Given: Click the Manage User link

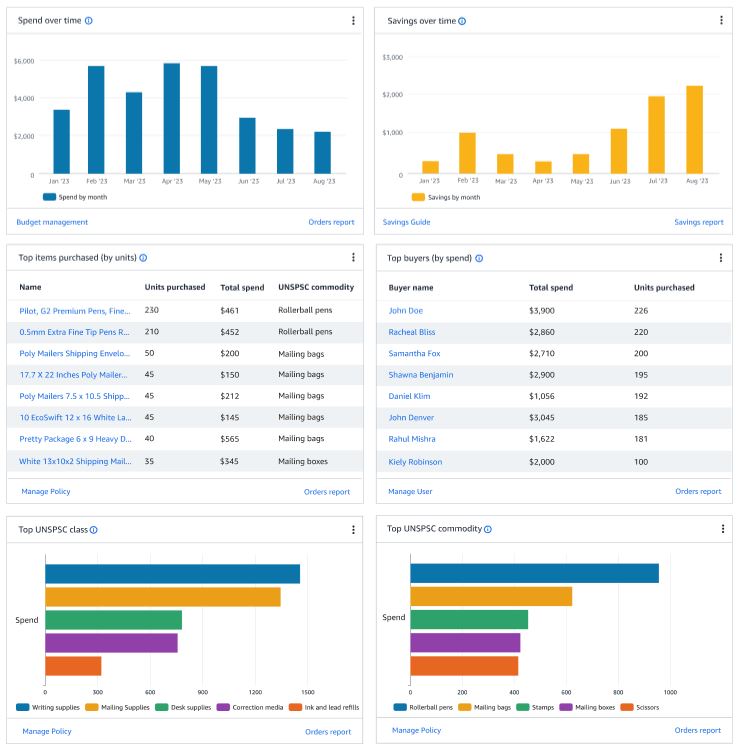Looking at the screenshot, I should click(x=410, y=491).
